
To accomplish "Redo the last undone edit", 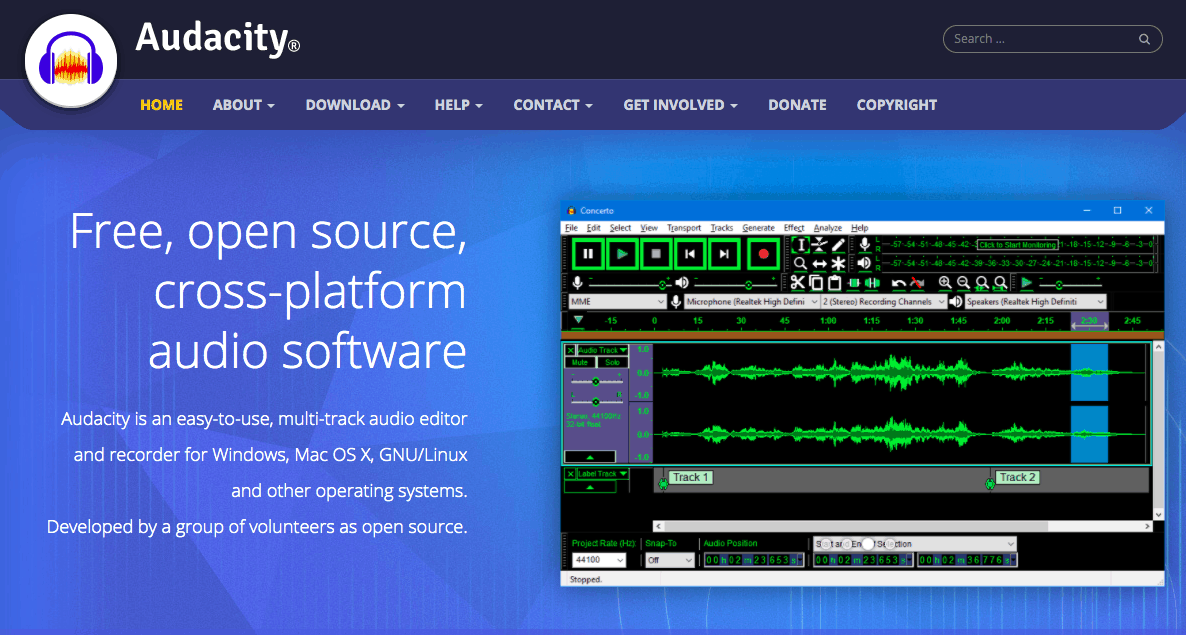I will [x=917, y=283].
